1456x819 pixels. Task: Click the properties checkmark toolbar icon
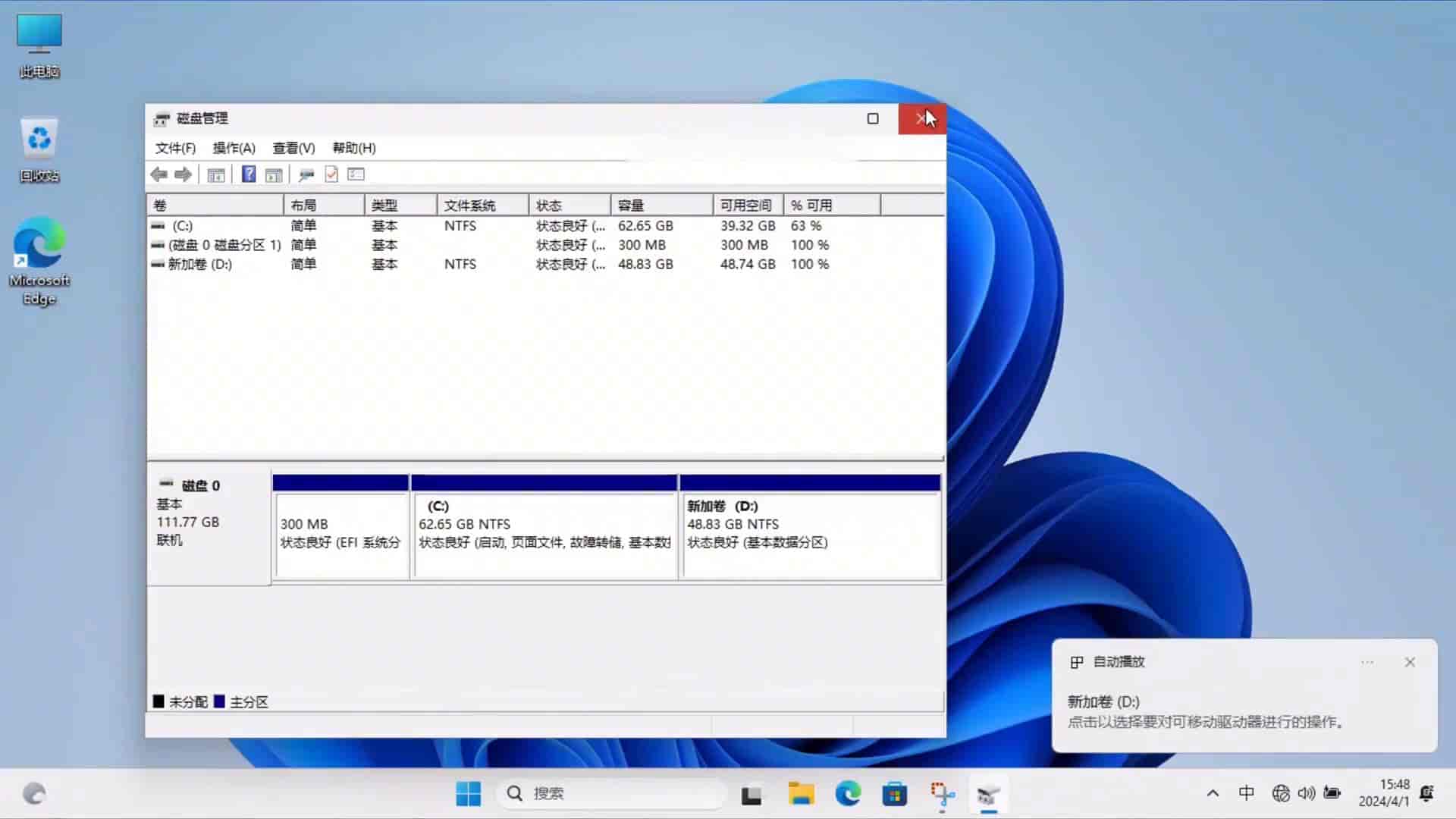(331, 174)
